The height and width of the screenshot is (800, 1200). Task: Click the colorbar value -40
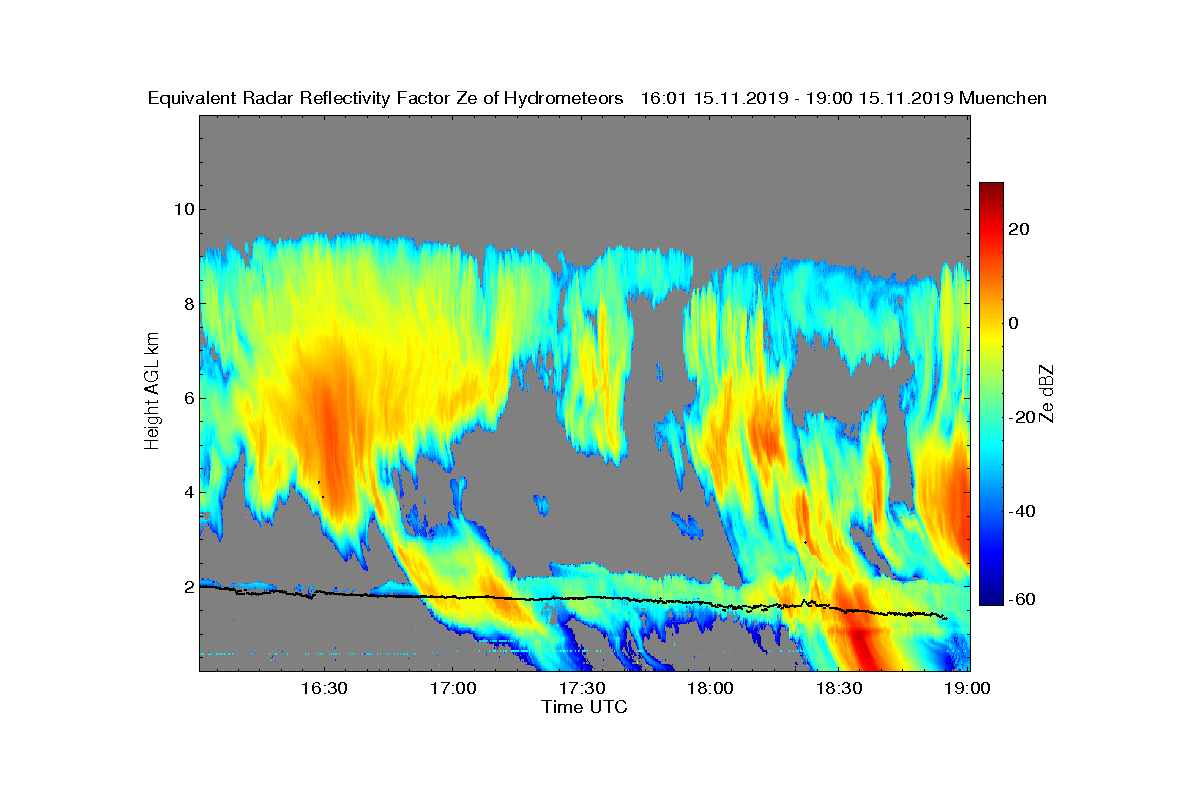1023,511
